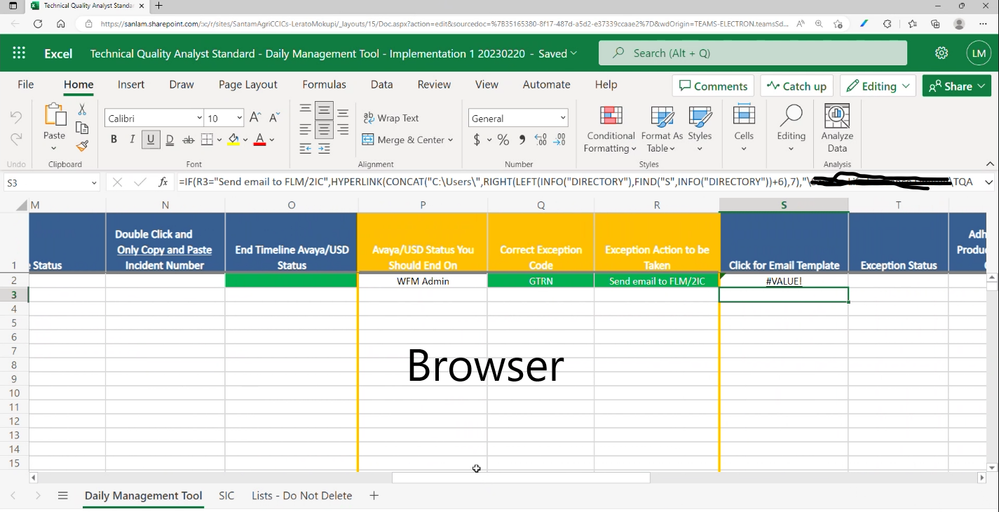This screenshot has width=999, height=512.
Task: Add page to browser favorites
Action: 838,24
